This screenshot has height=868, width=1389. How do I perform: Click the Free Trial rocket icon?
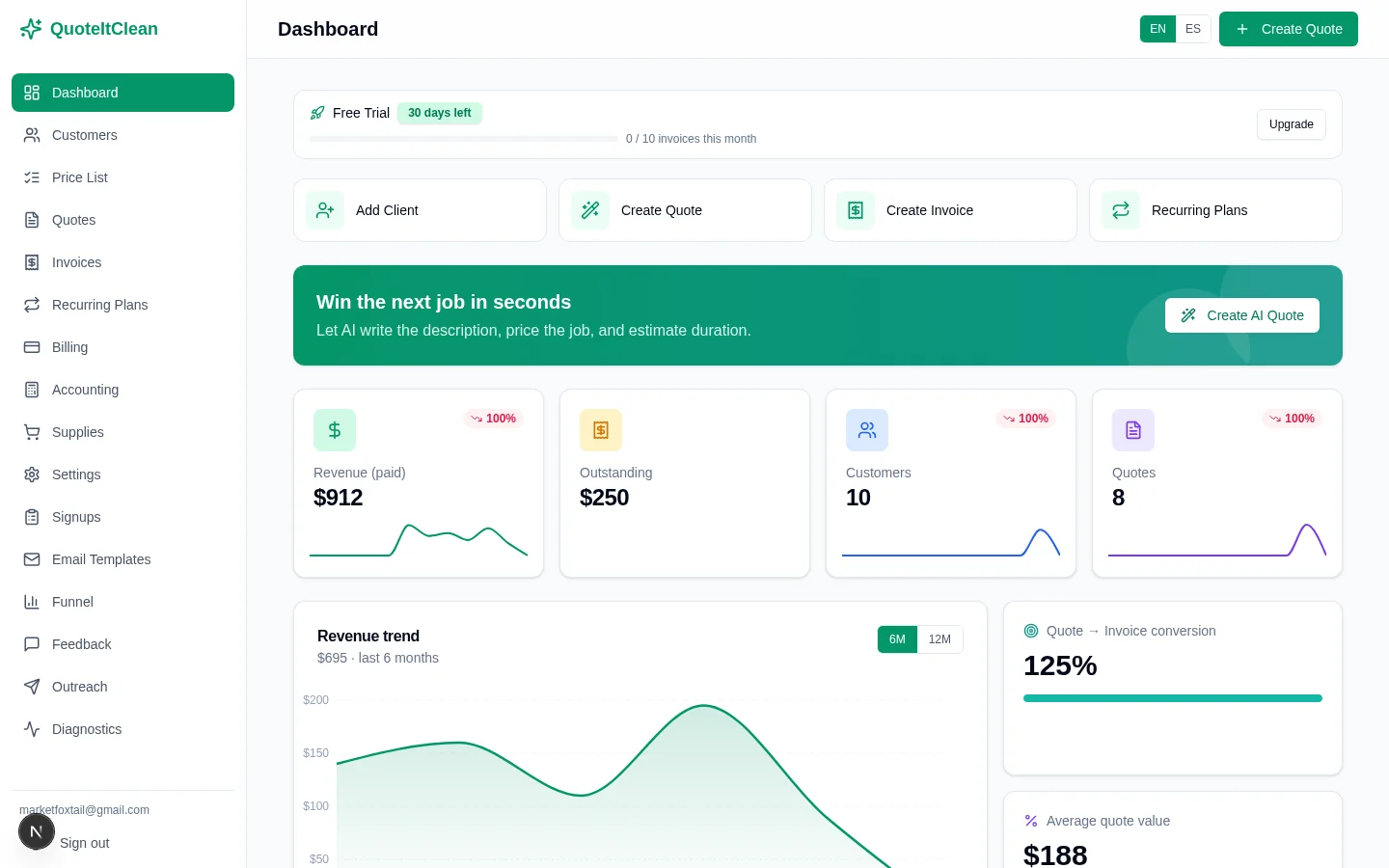[317, 113]
